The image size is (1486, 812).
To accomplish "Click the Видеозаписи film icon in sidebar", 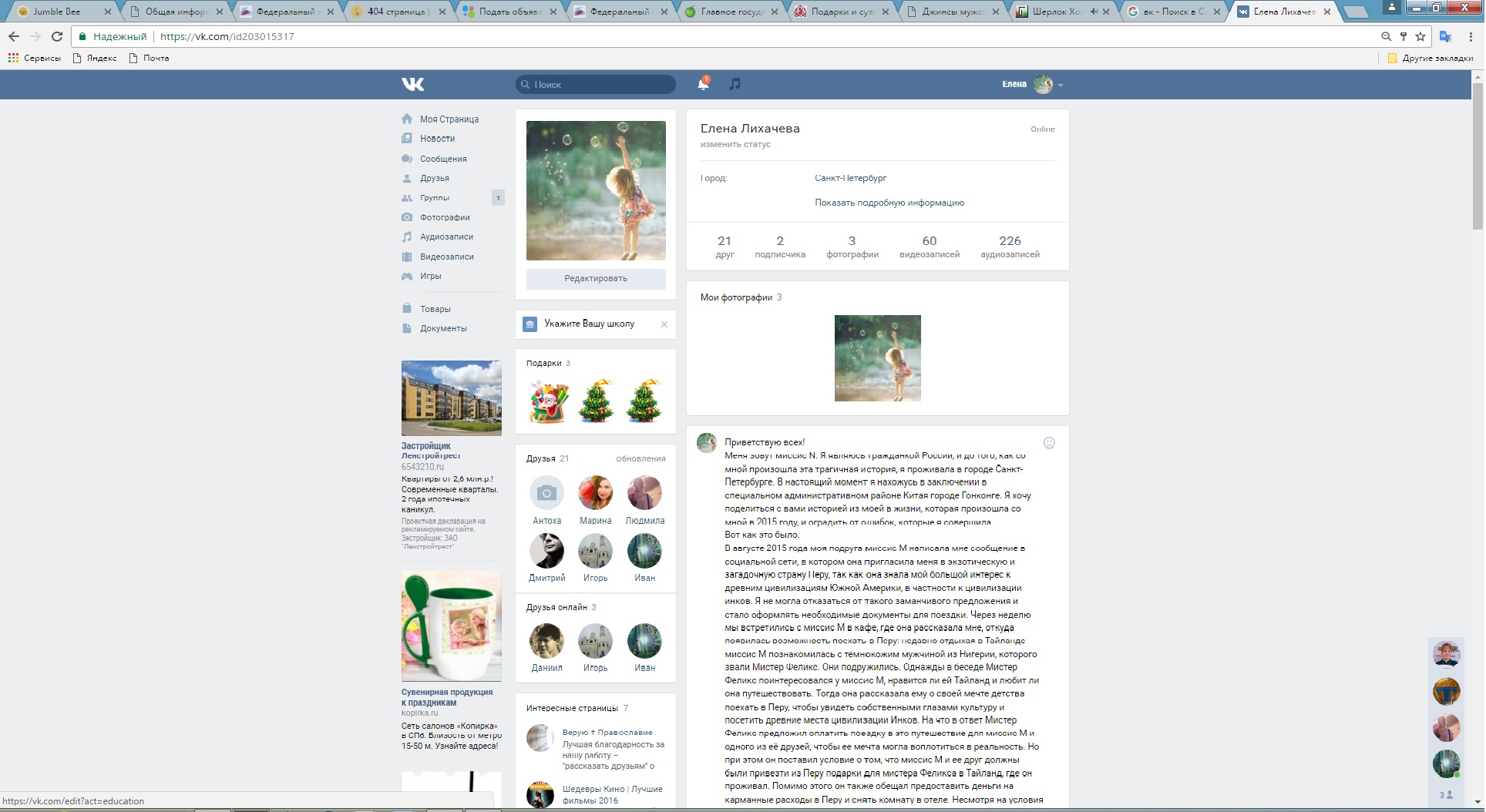I will pos(407,257).
